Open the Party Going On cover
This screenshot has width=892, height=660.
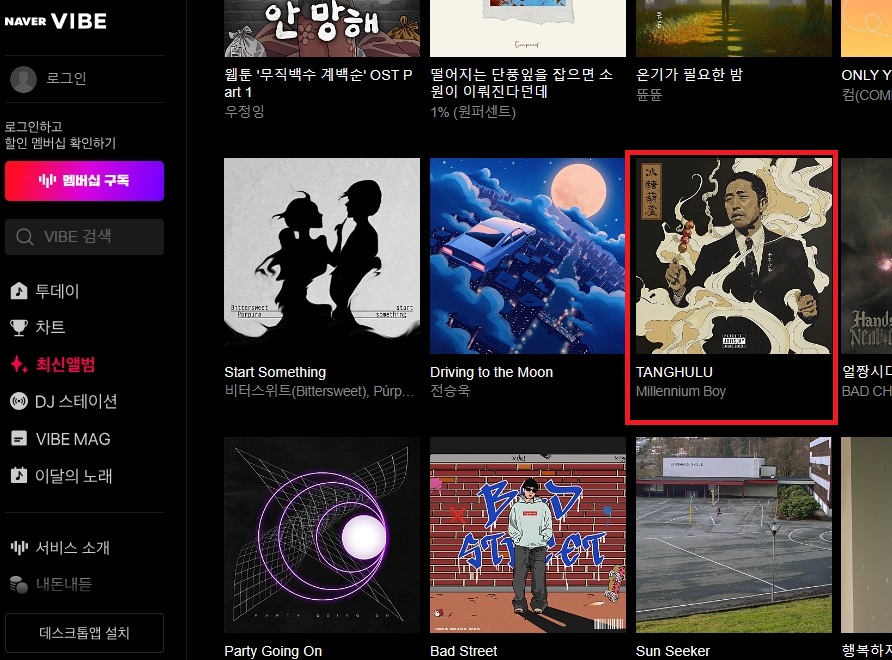(x=322, y=535)
